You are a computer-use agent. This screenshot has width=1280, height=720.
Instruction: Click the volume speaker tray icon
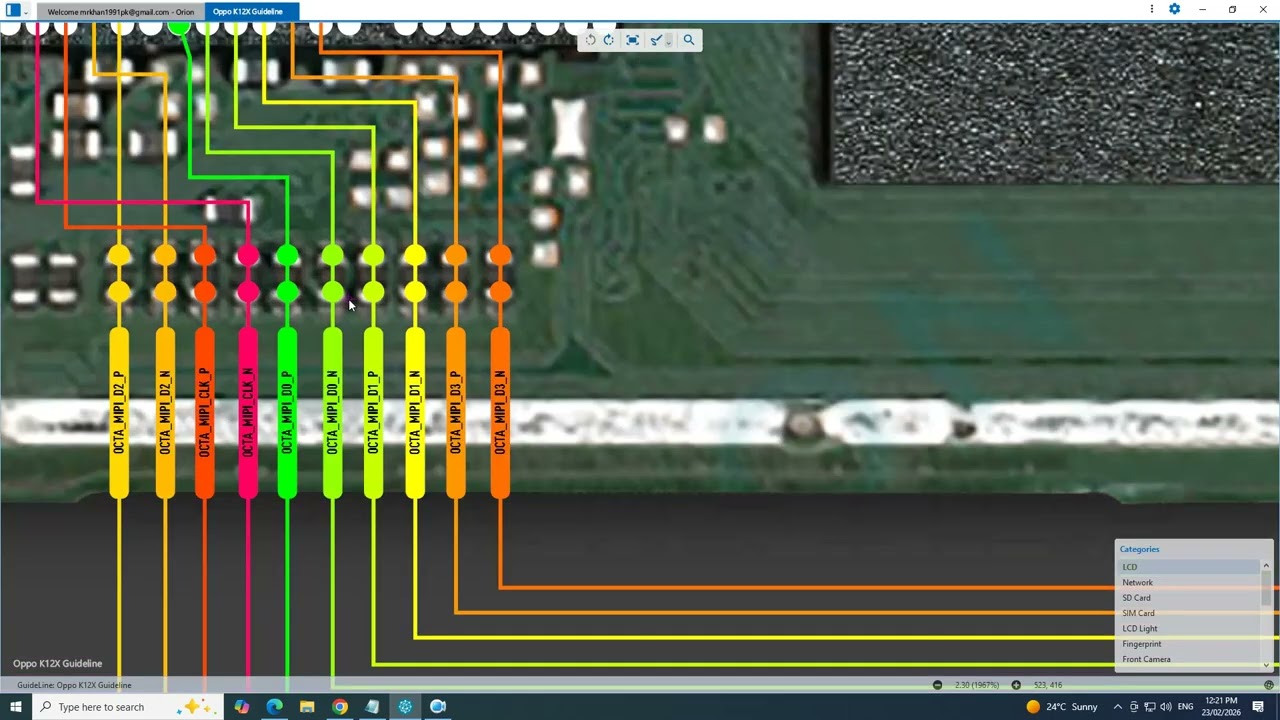pos(1166,707)
